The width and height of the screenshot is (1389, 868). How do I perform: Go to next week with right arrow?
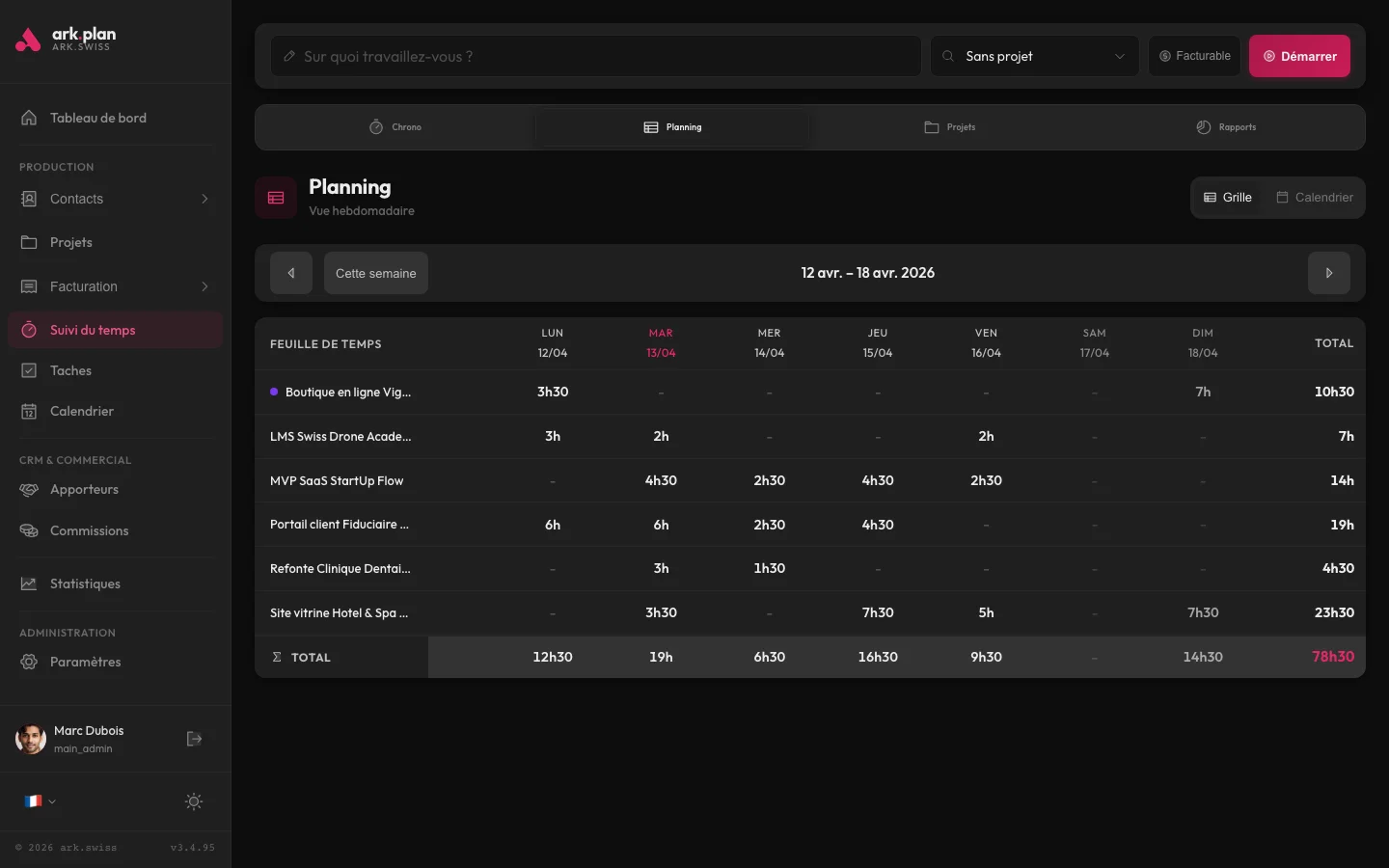(x=1328, y=273)
